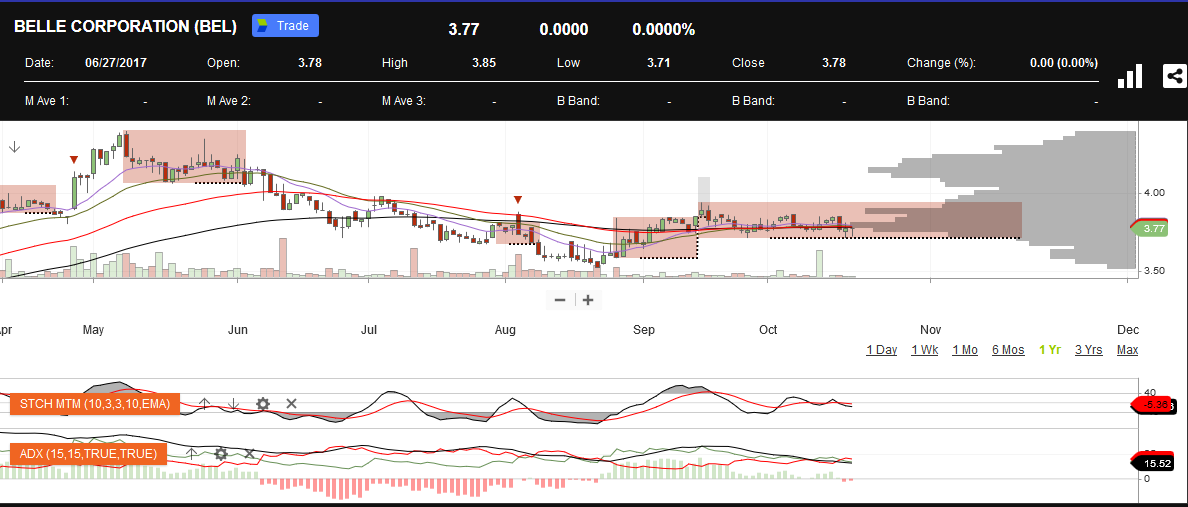Click the last price 3.77 in header
Viewport: 1188px width, 507px height.
click(464, 30)
